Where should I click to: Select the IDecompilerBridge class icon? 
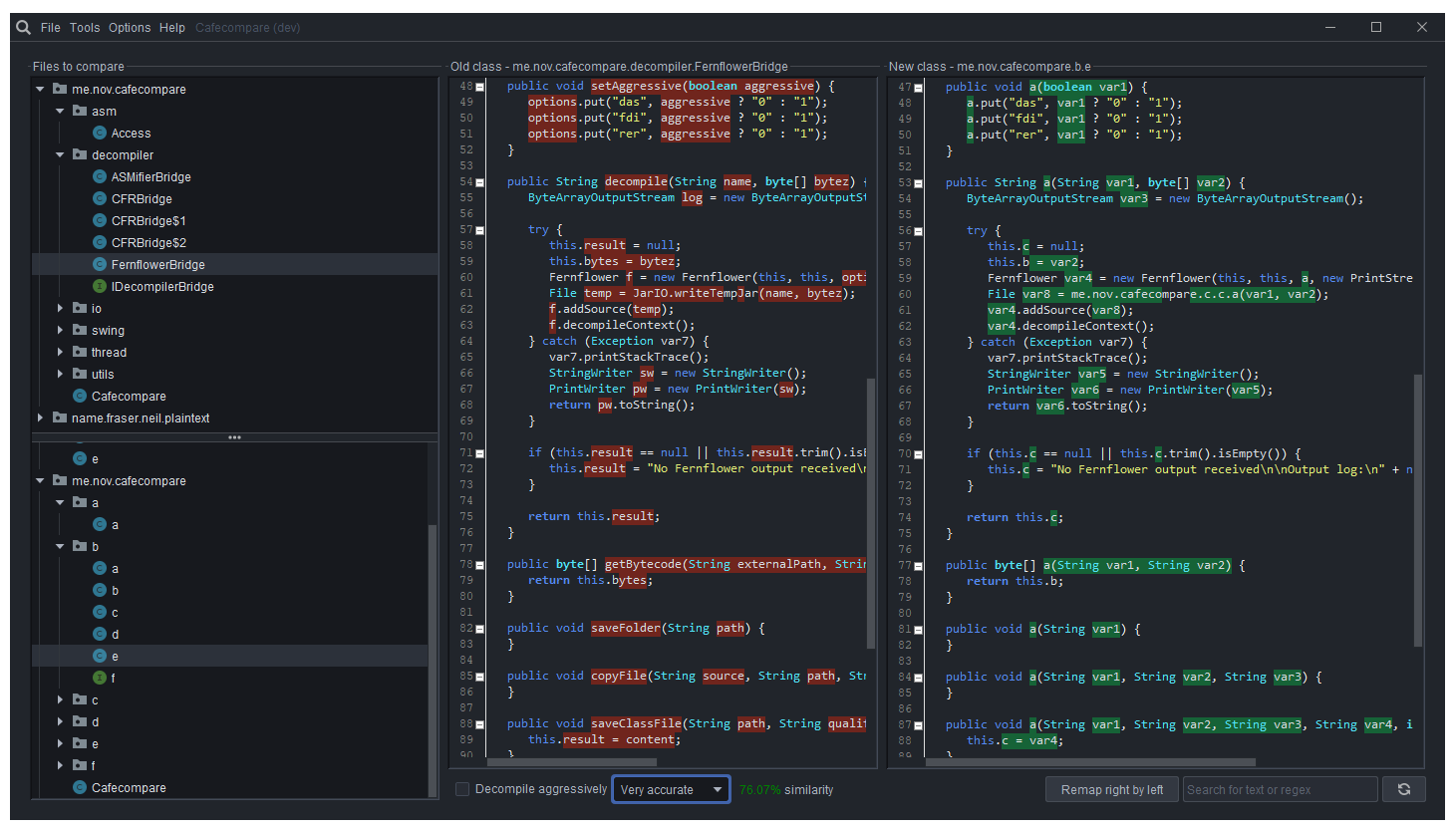[x=99, y=286]
